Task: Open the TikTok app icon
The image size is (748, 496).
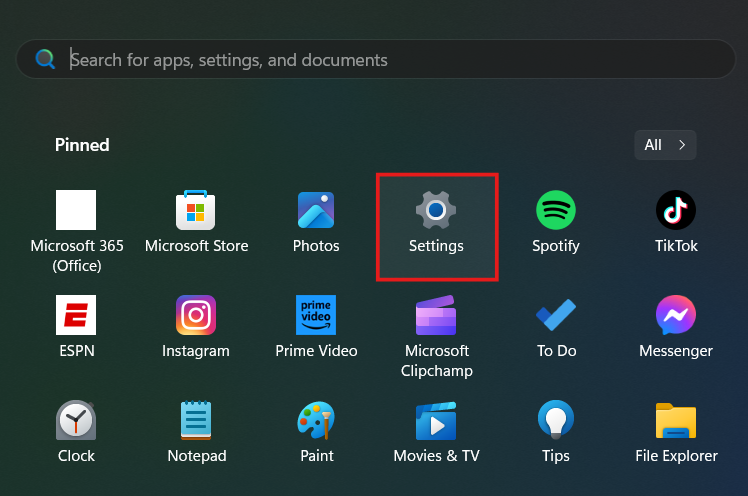Action: [x=676, y=211]
